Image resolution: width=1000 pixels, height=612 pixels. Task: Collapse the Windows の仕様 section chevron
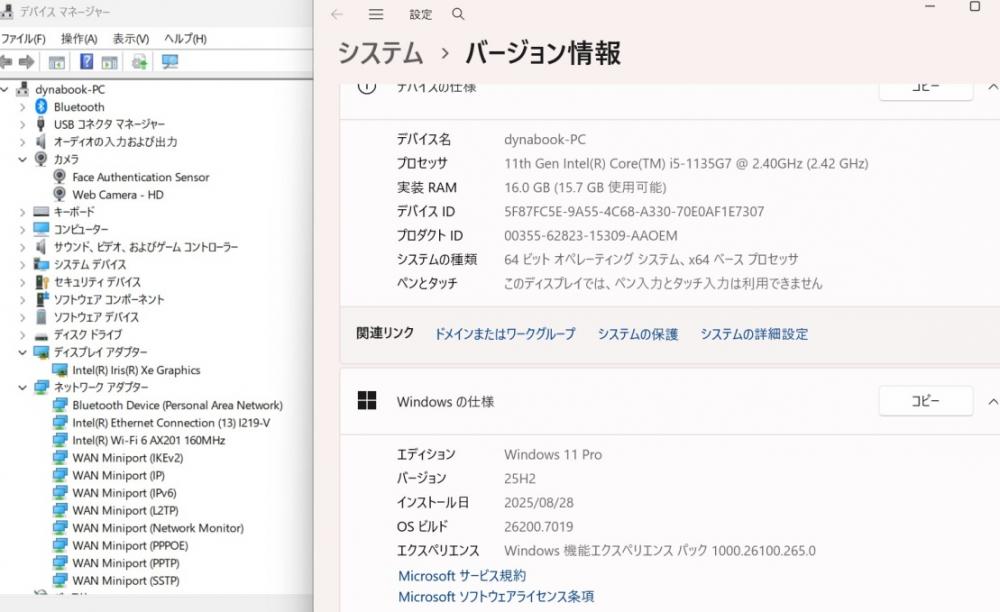pyautogui.click(x=992, y=402)
